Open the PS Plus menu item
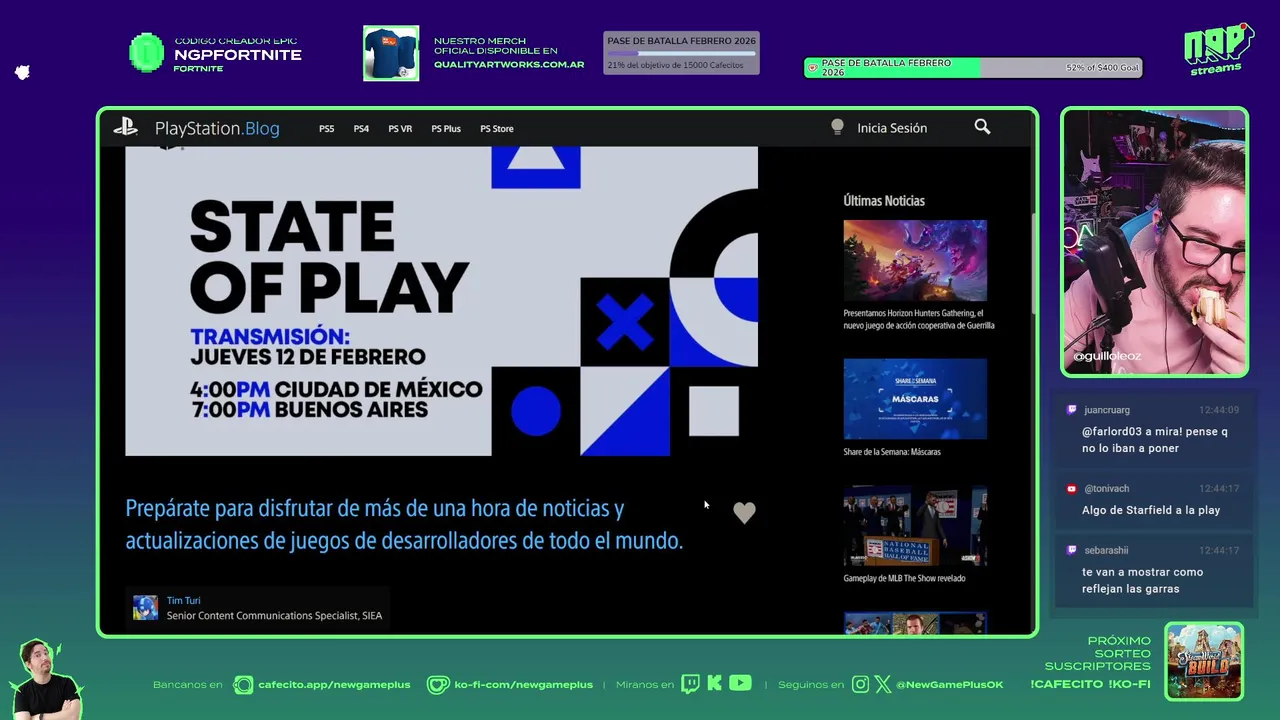Image resolution: width=1280 pixels, height=720 pixels. coord(446,129)
